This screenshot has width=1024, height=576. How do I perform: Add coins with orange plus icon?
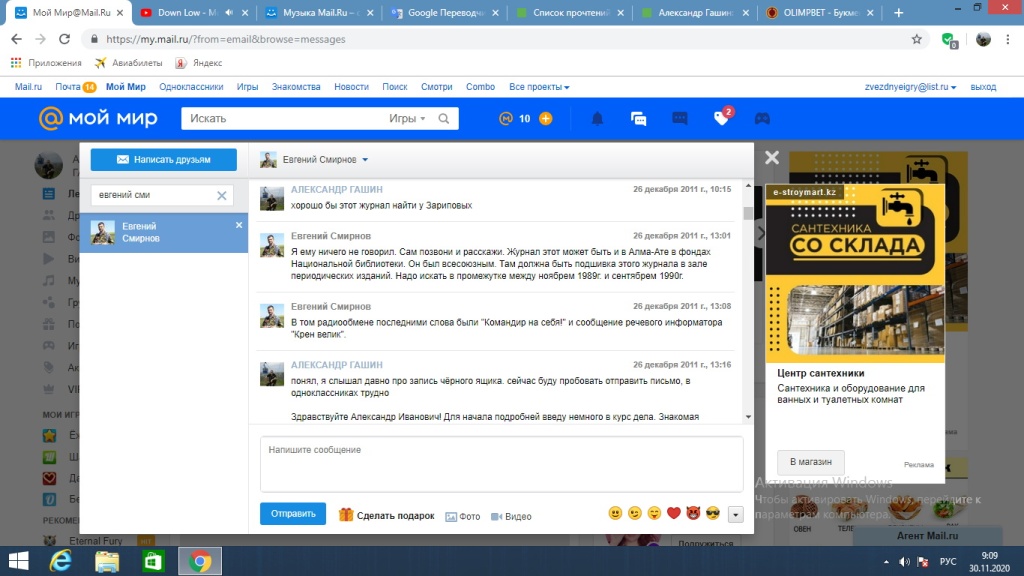click(x=545, y=118)
